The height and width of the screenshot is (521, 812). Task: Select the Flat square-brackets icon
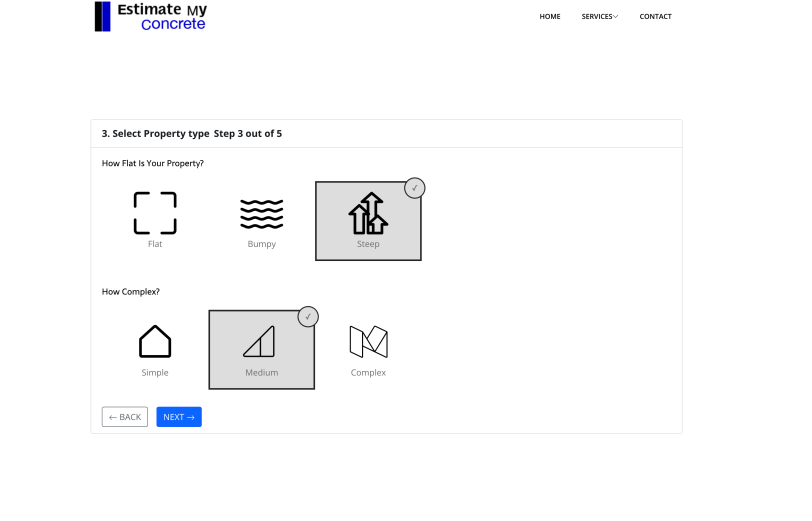pyautogui.click(x=155, y=212)
